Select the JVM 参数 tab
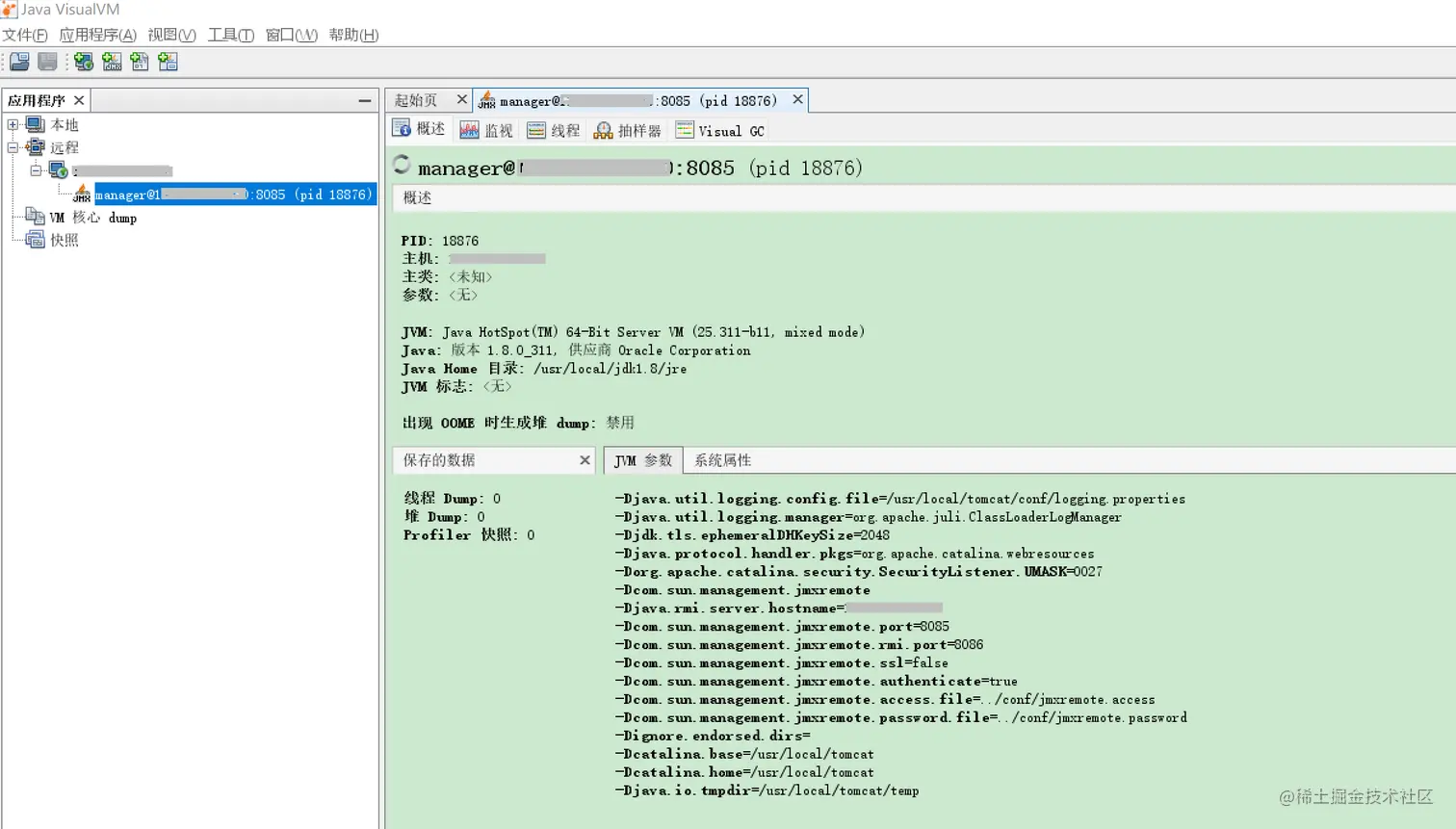 coord(643,460)
